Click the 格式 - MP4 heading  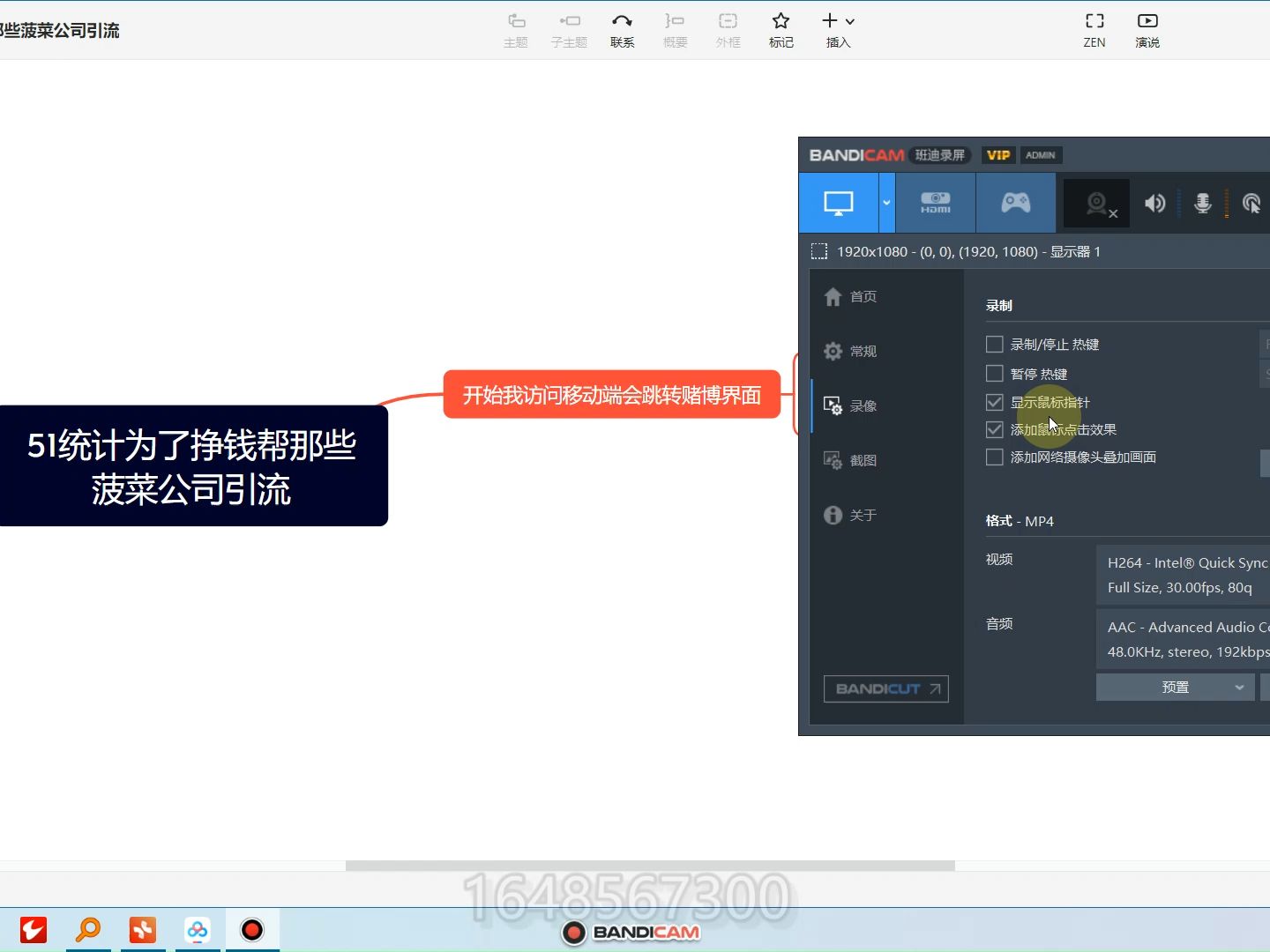pos(1020,521)
